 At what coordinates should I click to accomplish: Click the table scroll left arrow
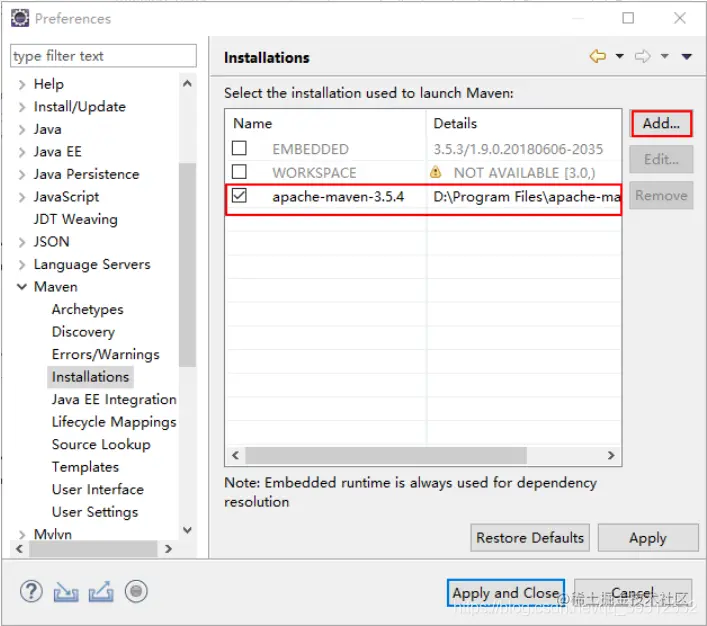pos(235,456)
